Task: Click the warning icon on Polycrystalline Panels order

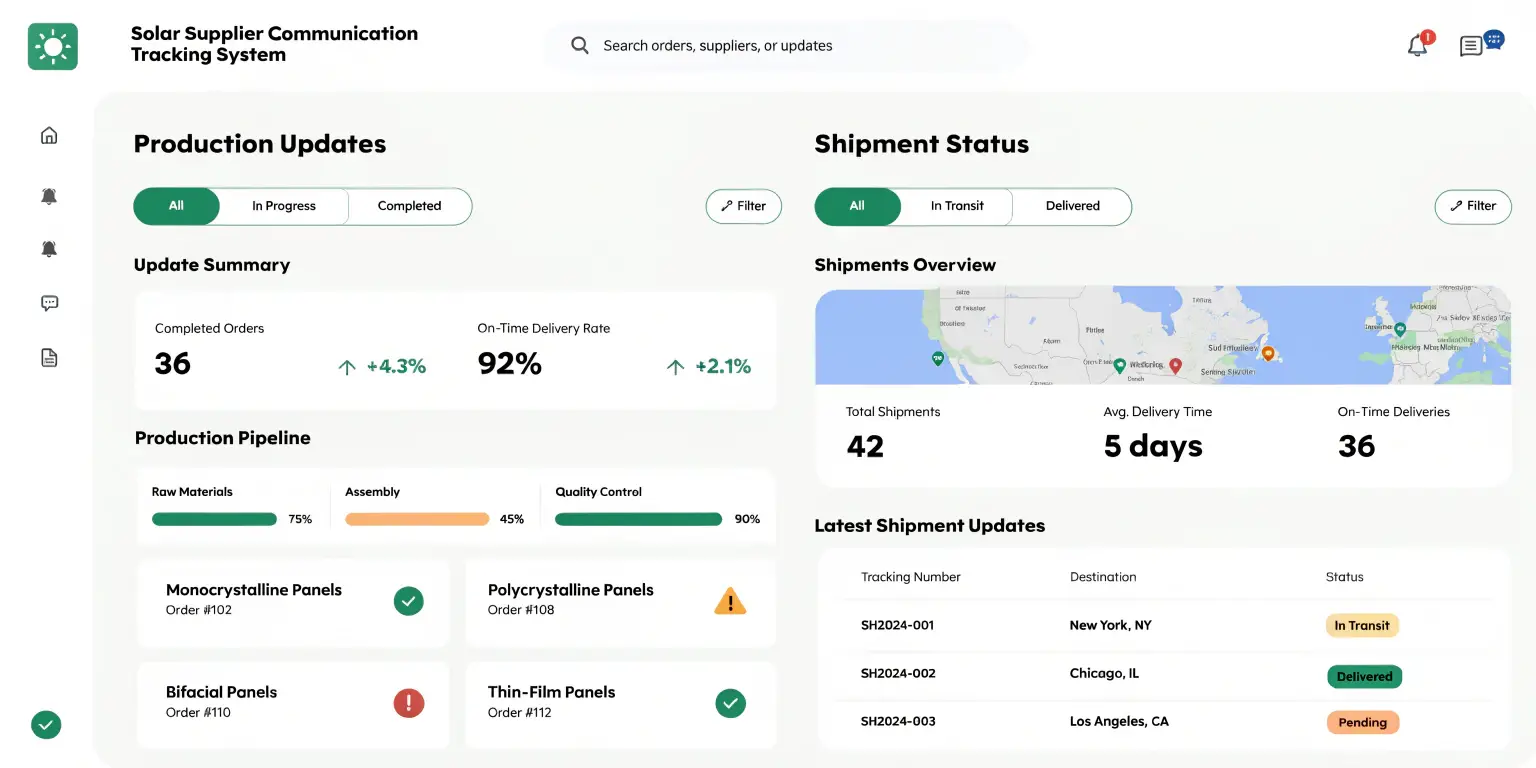Action: (x=730, y=600)
